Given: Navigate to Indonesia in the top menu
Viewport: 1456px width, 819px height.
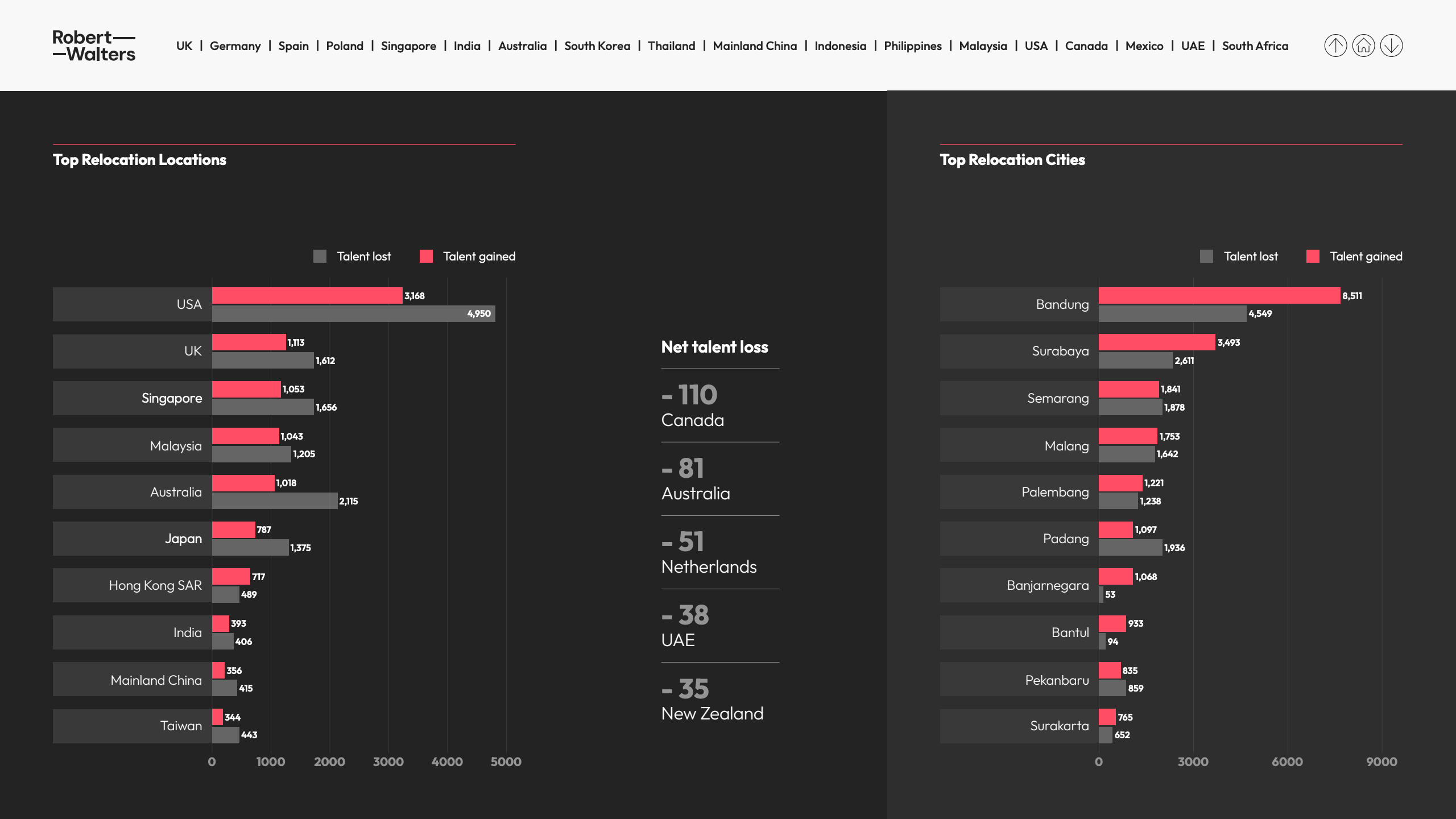Looking at the screenshot, I should click(840, 46).
